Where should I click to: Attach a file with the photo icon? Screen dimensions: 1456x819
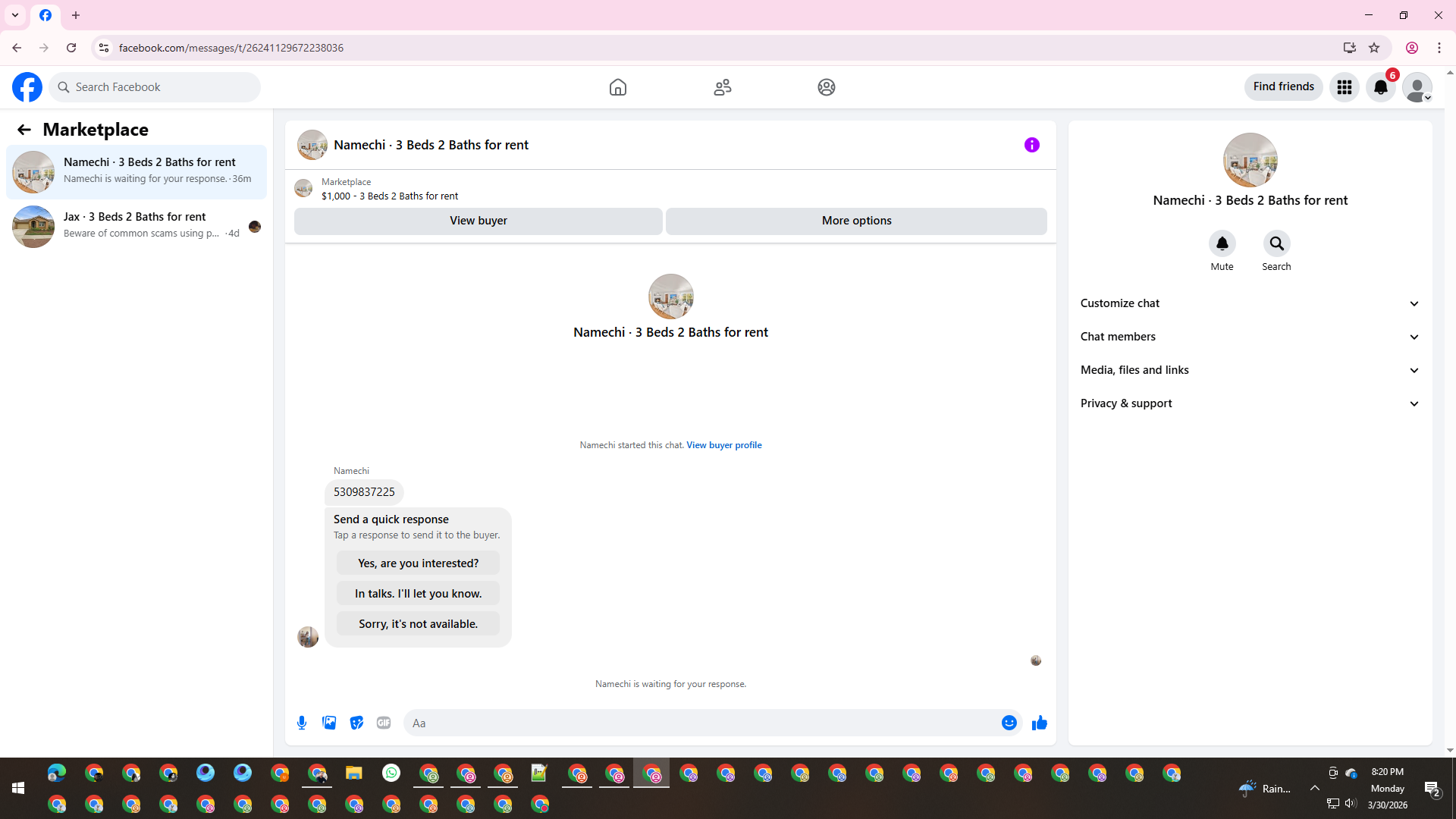(x=329, y=723)
